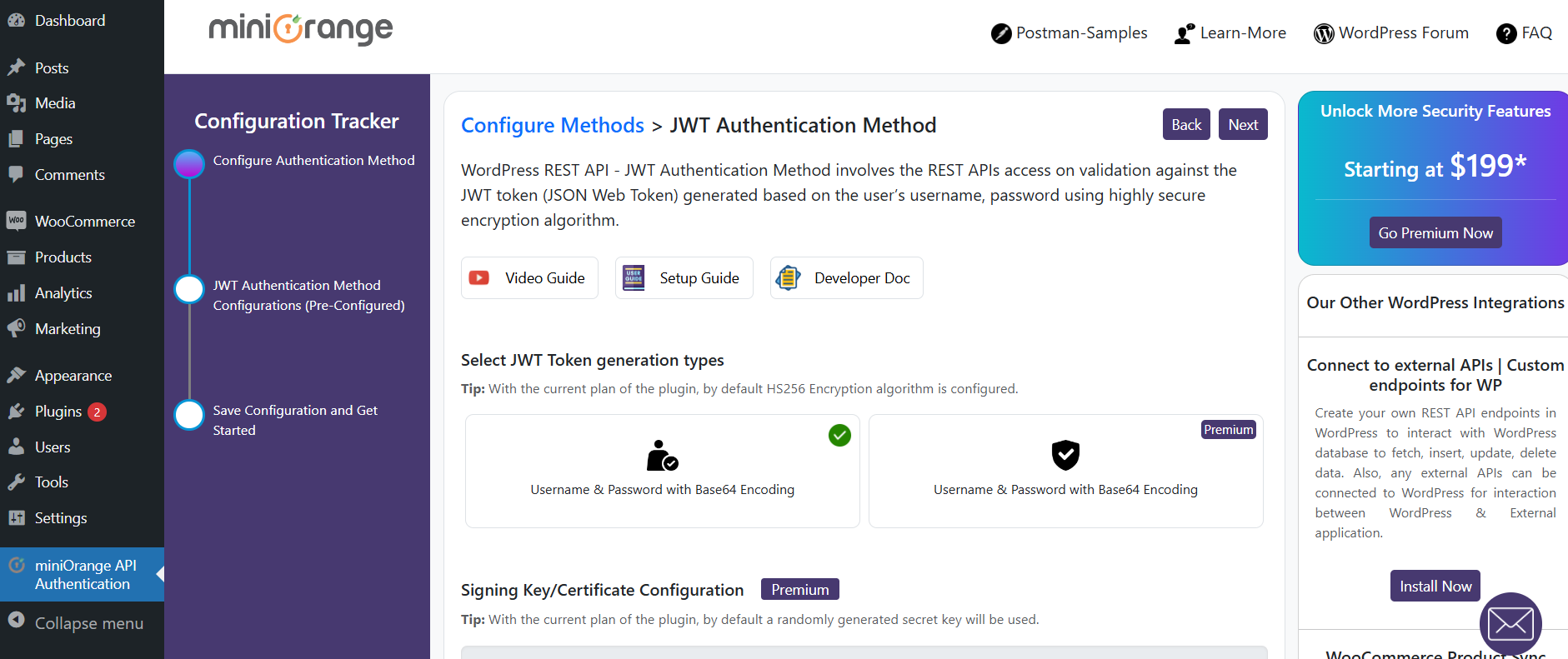The width and height of the screenshot is (1568, 659).
Task: Click the Premium tag on token card
Action: click(1229, 430)
